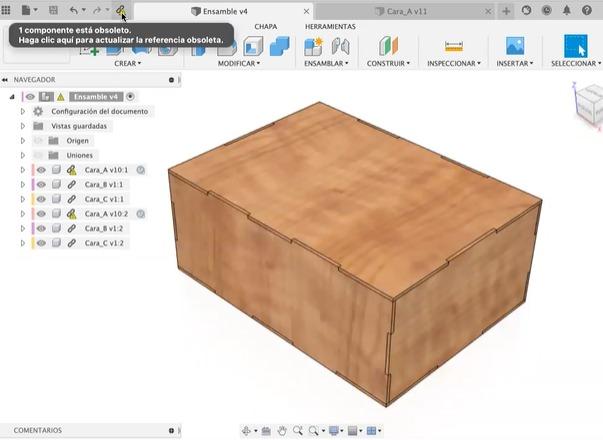The height and width of the screenshot is (440, 603).
Task: Hide the Cara_B v1:1 component
Action: tap(41, 185)
